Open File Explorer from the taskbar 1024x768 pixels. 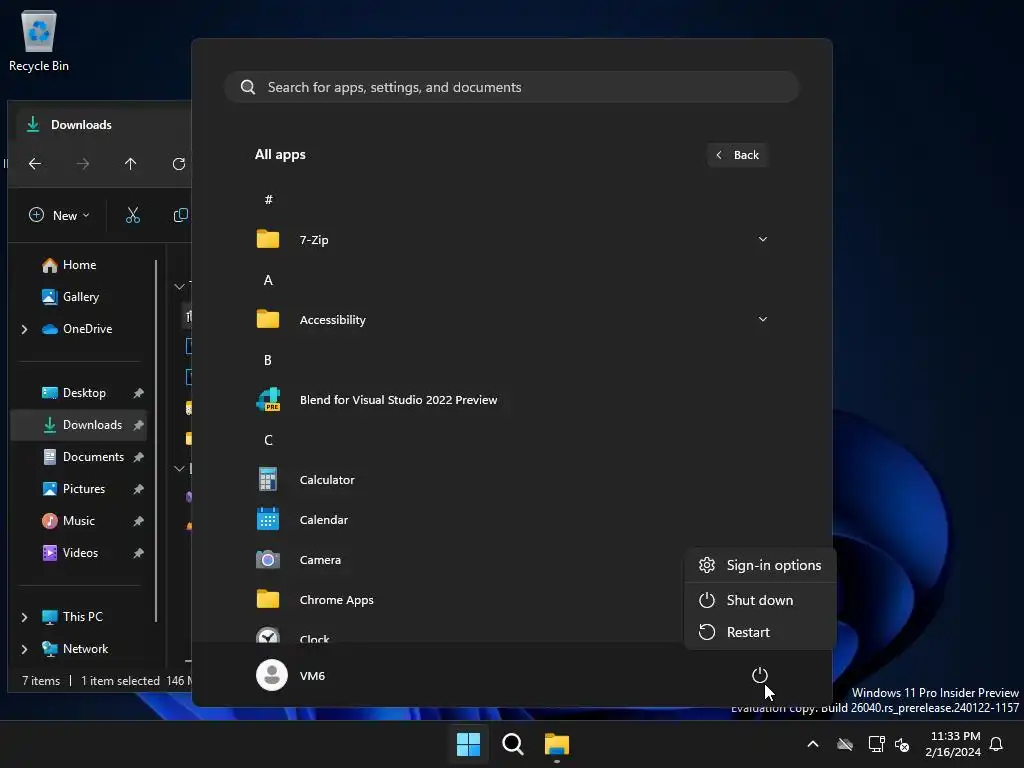pos(557,744)
